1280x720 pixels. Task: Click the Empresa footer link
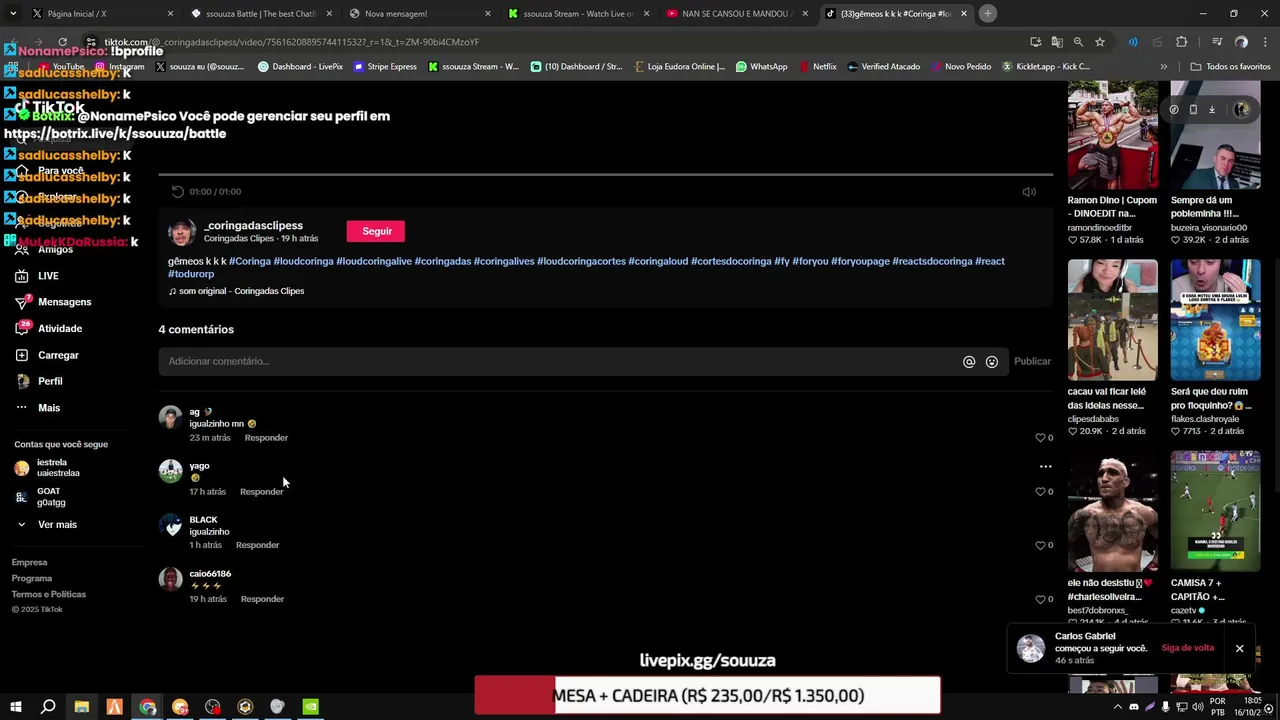(x=29, y=562)
